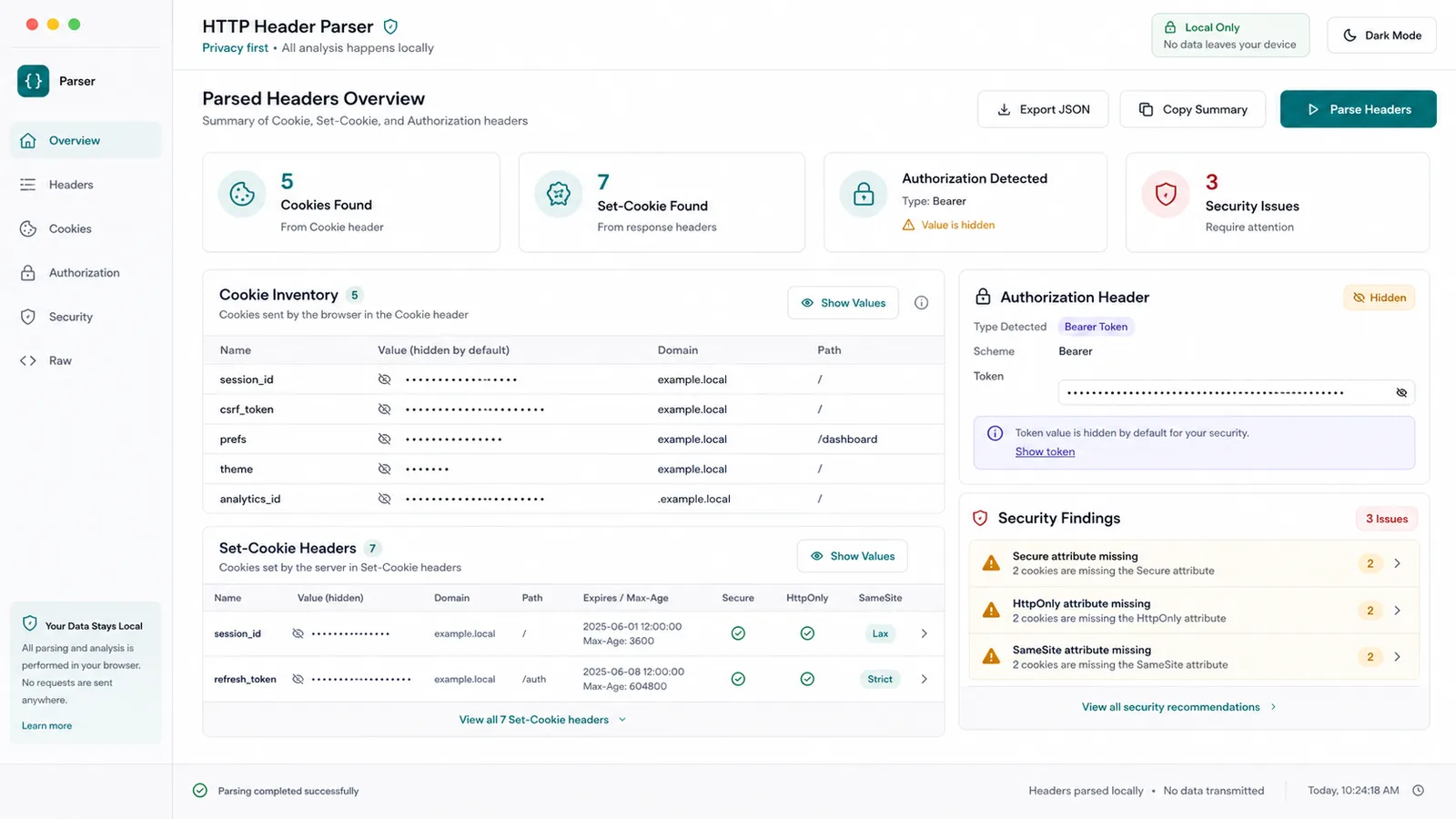Expand the refresh_token Set-Cookie row chevron
This screenshot has height=819, width=1456.
point(924,679)
